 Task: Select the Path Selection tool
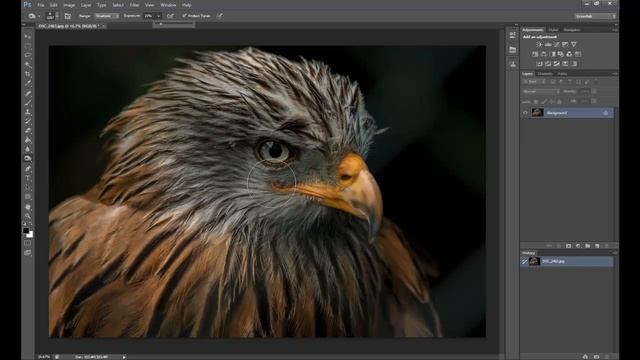click(x=28, y=187)
